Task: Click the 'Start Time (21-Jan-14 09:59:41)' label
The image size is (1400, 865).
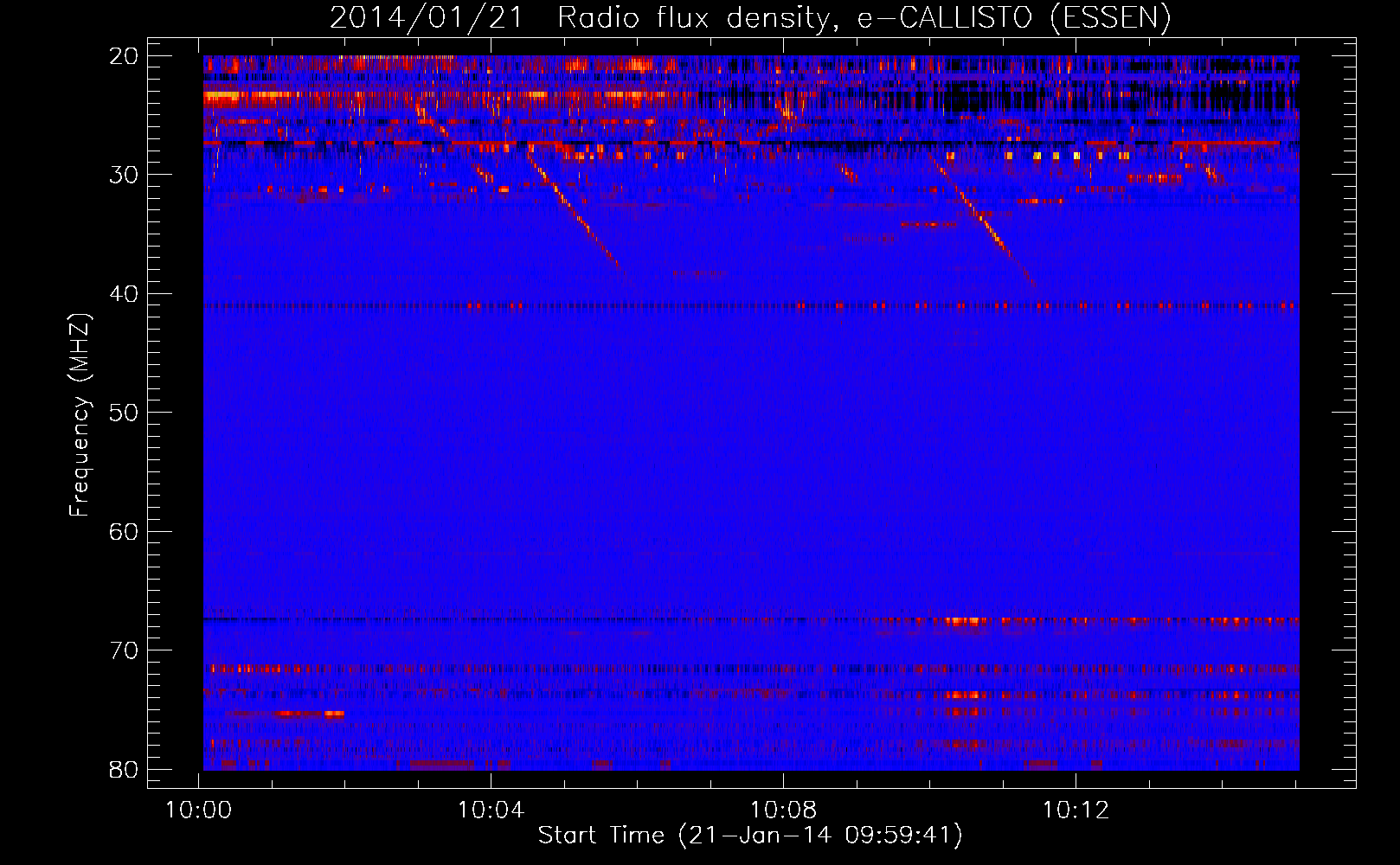Action: click(x=750, y=836)
